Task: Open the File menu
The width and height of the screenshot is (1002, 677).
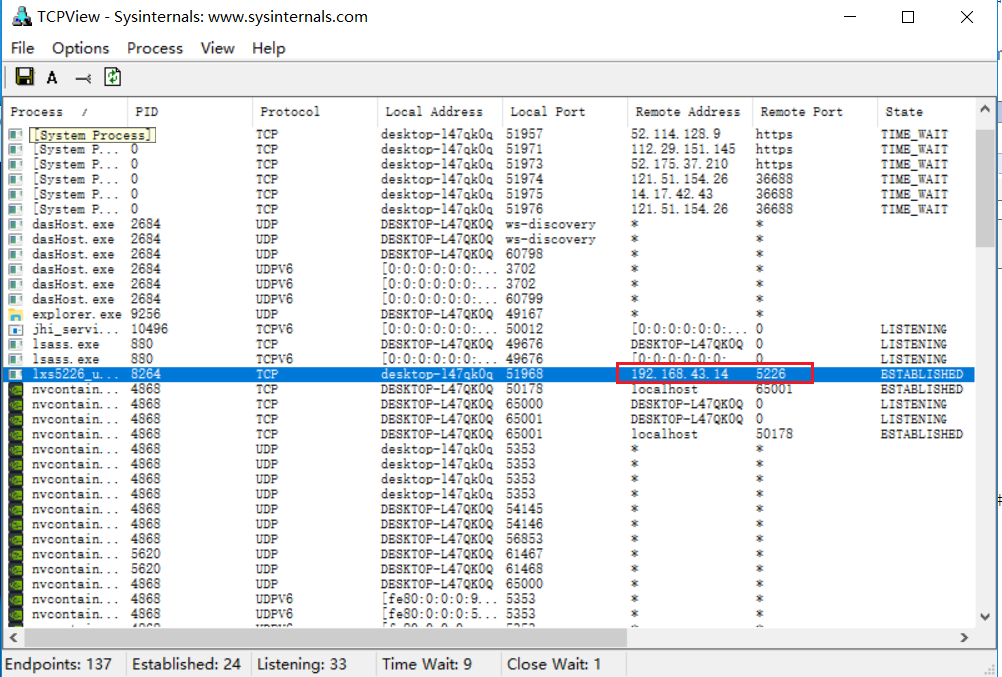Action: point(22,49)
